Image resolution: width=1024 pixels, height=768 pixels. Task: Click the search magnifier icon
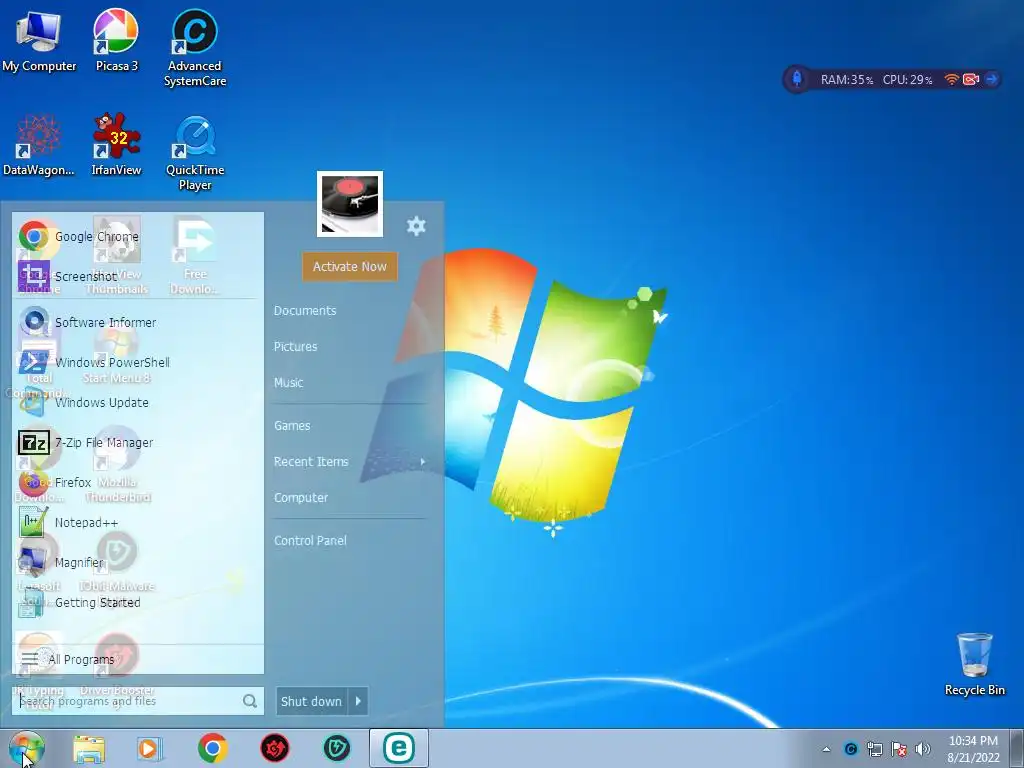pyautogui.click(x=249, y=701)
